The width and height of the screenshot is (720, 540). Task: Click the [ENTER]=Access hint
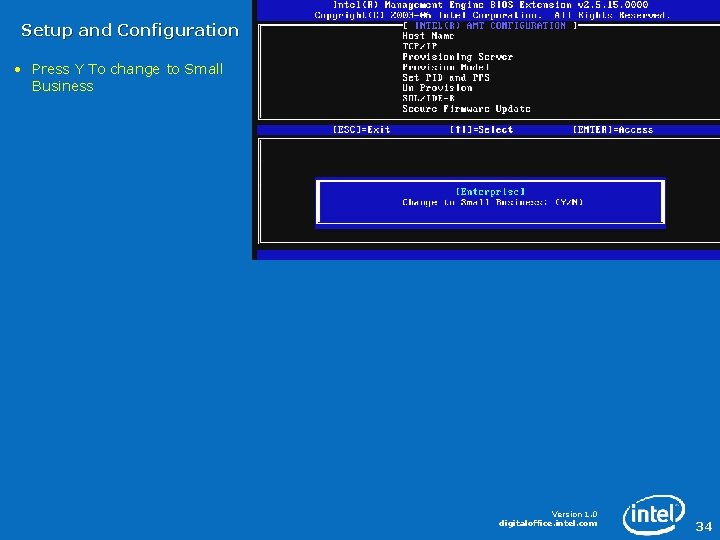(613, 130)
